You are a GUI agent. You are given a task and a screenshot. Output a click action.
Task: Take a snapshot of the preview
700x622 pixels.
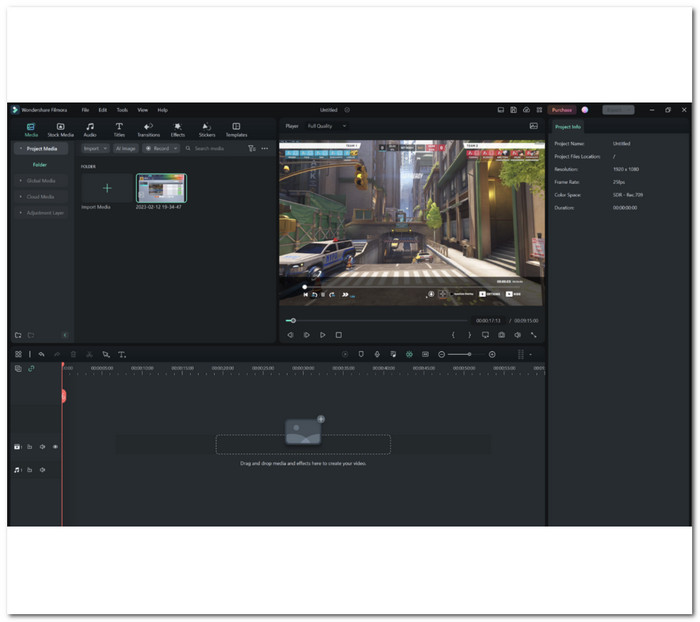coord(501,335)
